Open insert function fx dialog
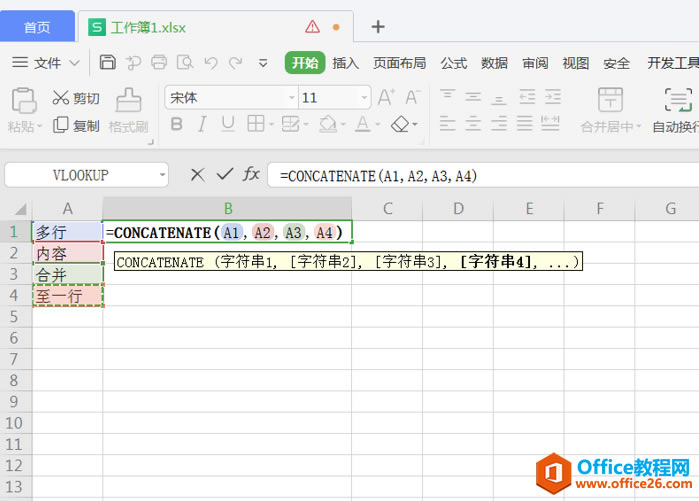 coord(251,174)
